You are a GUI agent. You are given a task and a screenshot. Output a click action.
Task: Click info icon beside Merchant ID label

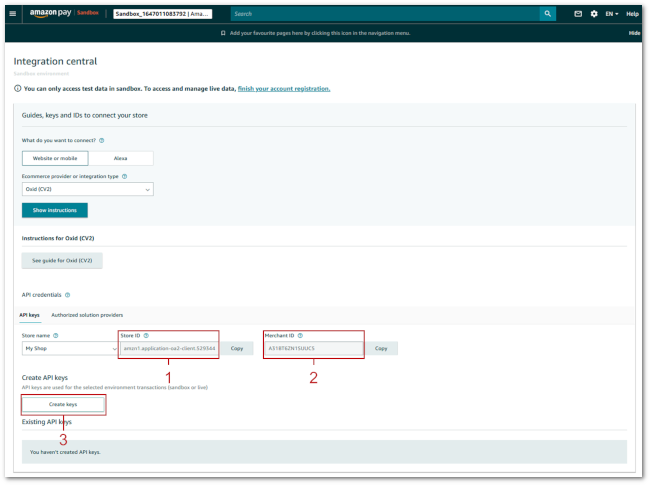(299, 336)
